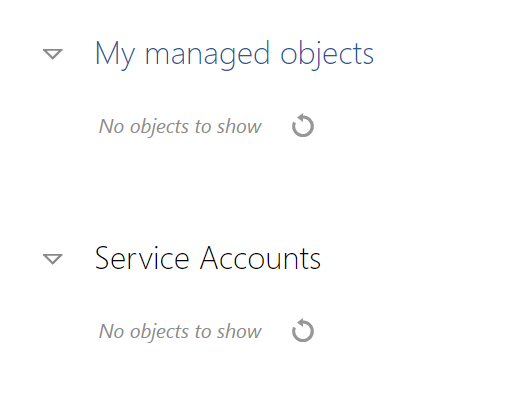524x410 pixels.
Task: Click the italic empty-state text in Service Accounts
Action: tap(180, 331)
